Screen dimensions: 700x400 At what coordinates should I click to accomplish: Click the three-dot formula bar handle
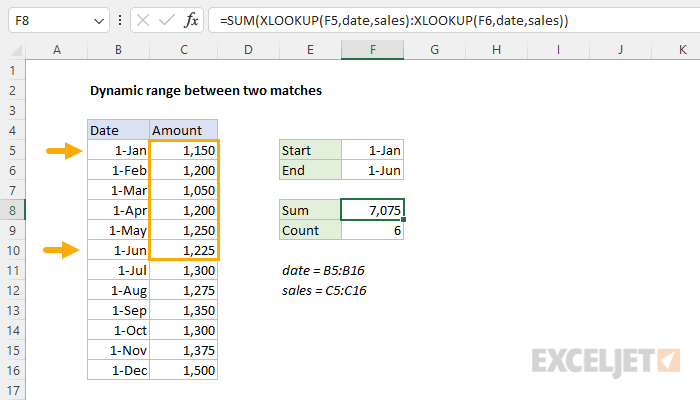[120, 20]
